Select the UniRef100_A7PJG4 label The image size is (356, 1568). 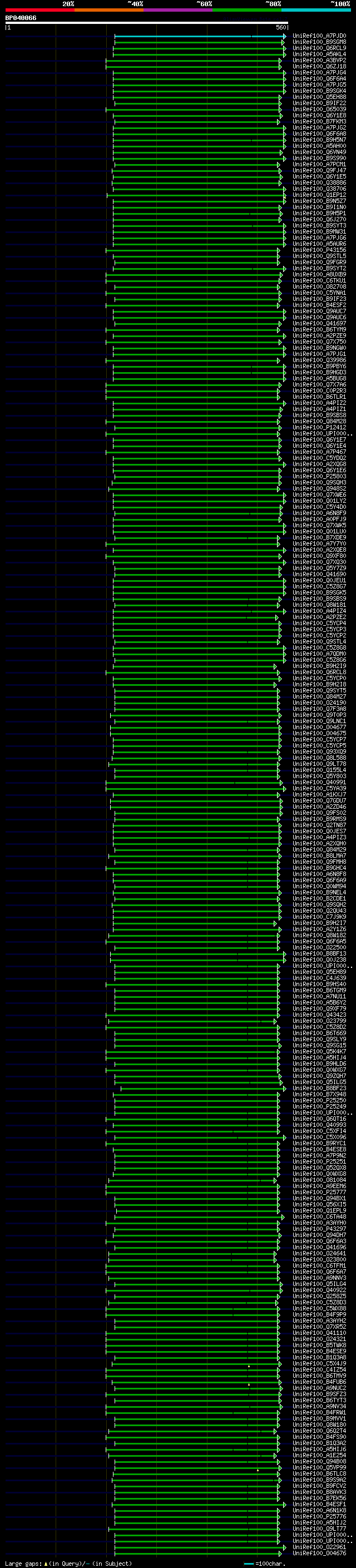319,72
